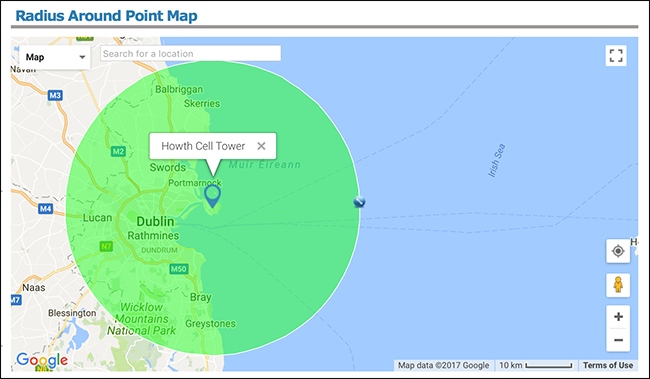650x379 pixels.
Task: Click the Muir Éireann sea label
Action: pyautogui.click(x=265, y=165)
